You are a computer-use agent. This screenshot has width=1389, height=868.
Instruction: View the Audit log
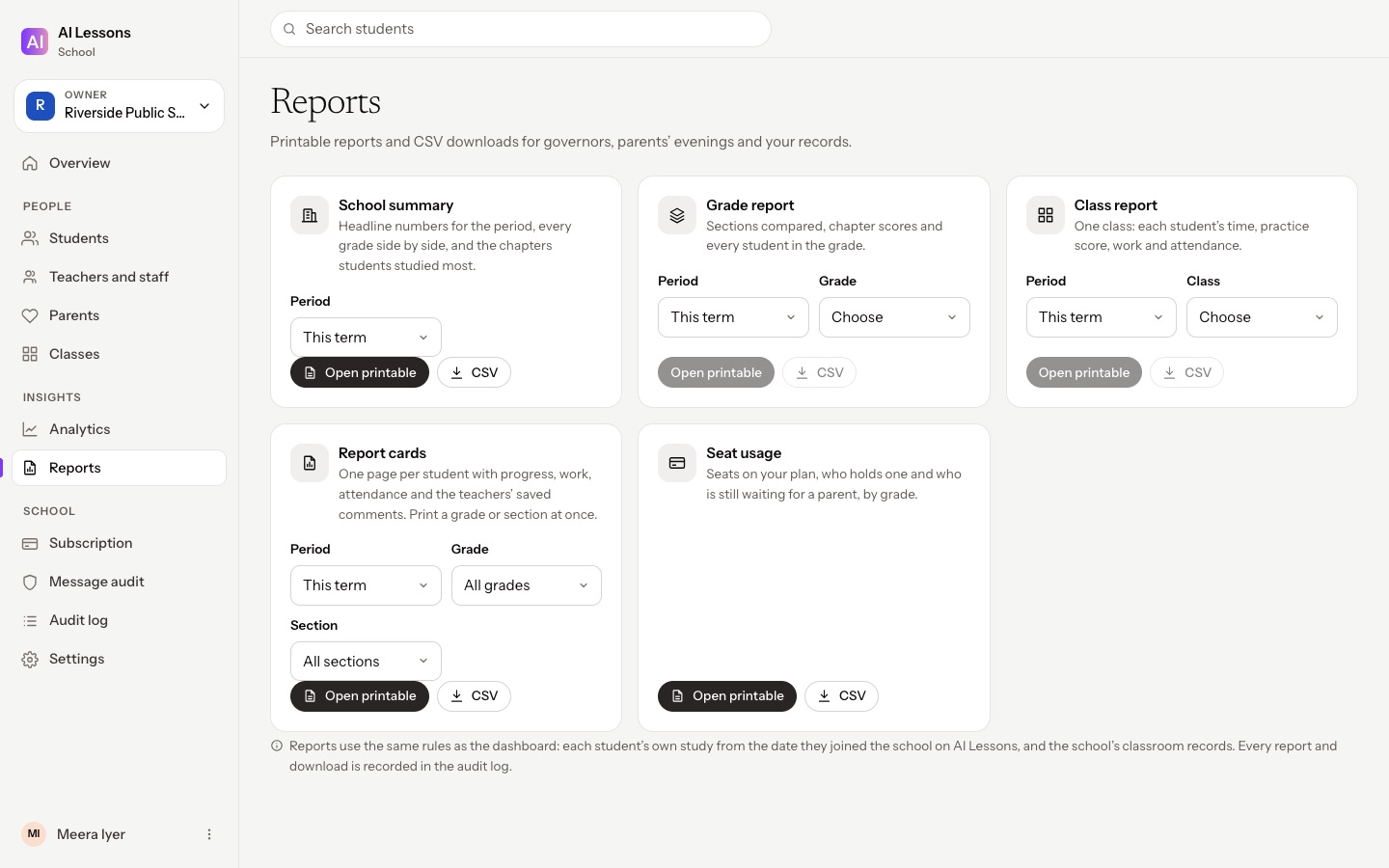coord(120,620)
